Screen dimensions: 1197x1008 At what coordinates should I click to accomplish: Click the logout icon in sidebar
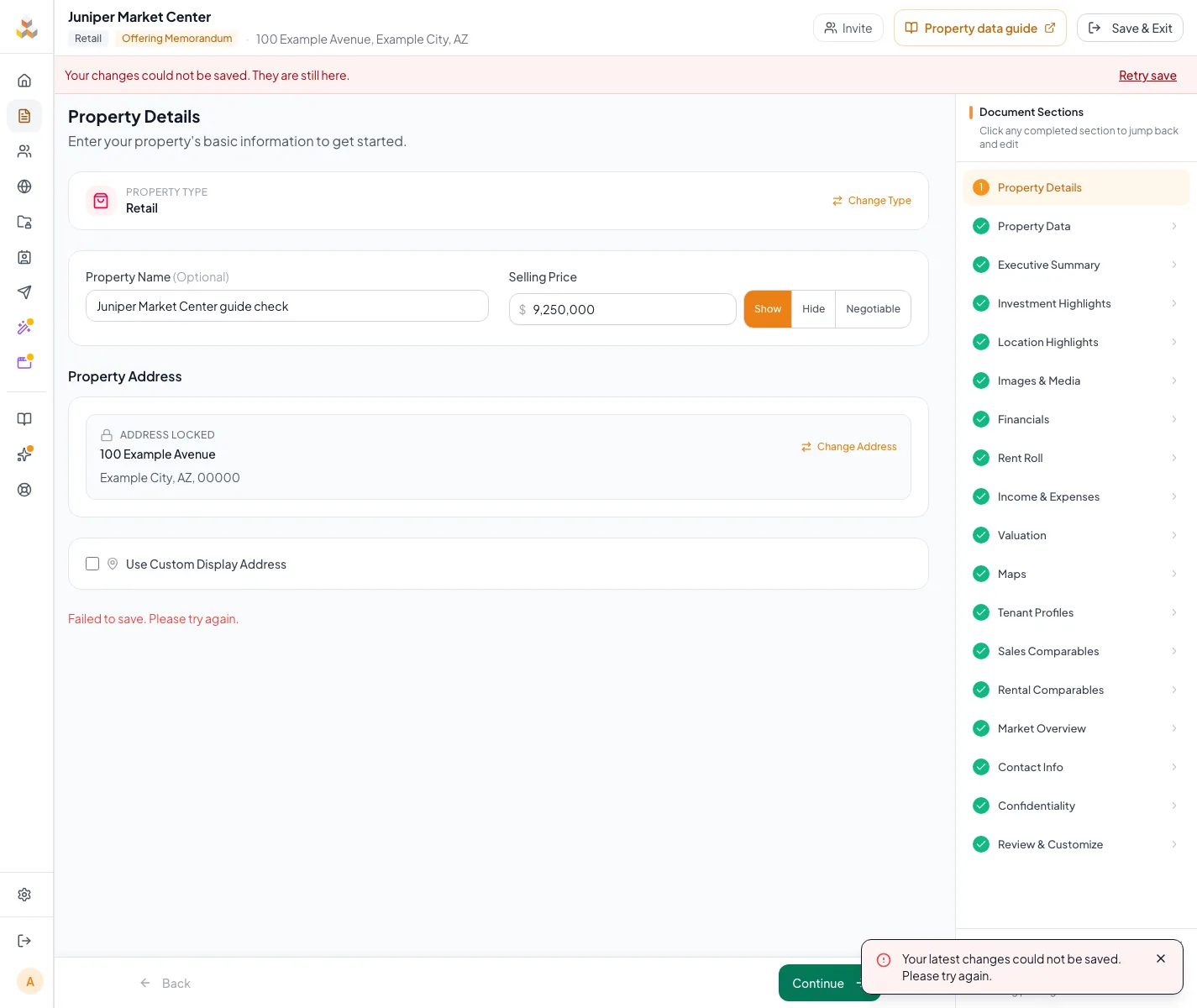24,941
